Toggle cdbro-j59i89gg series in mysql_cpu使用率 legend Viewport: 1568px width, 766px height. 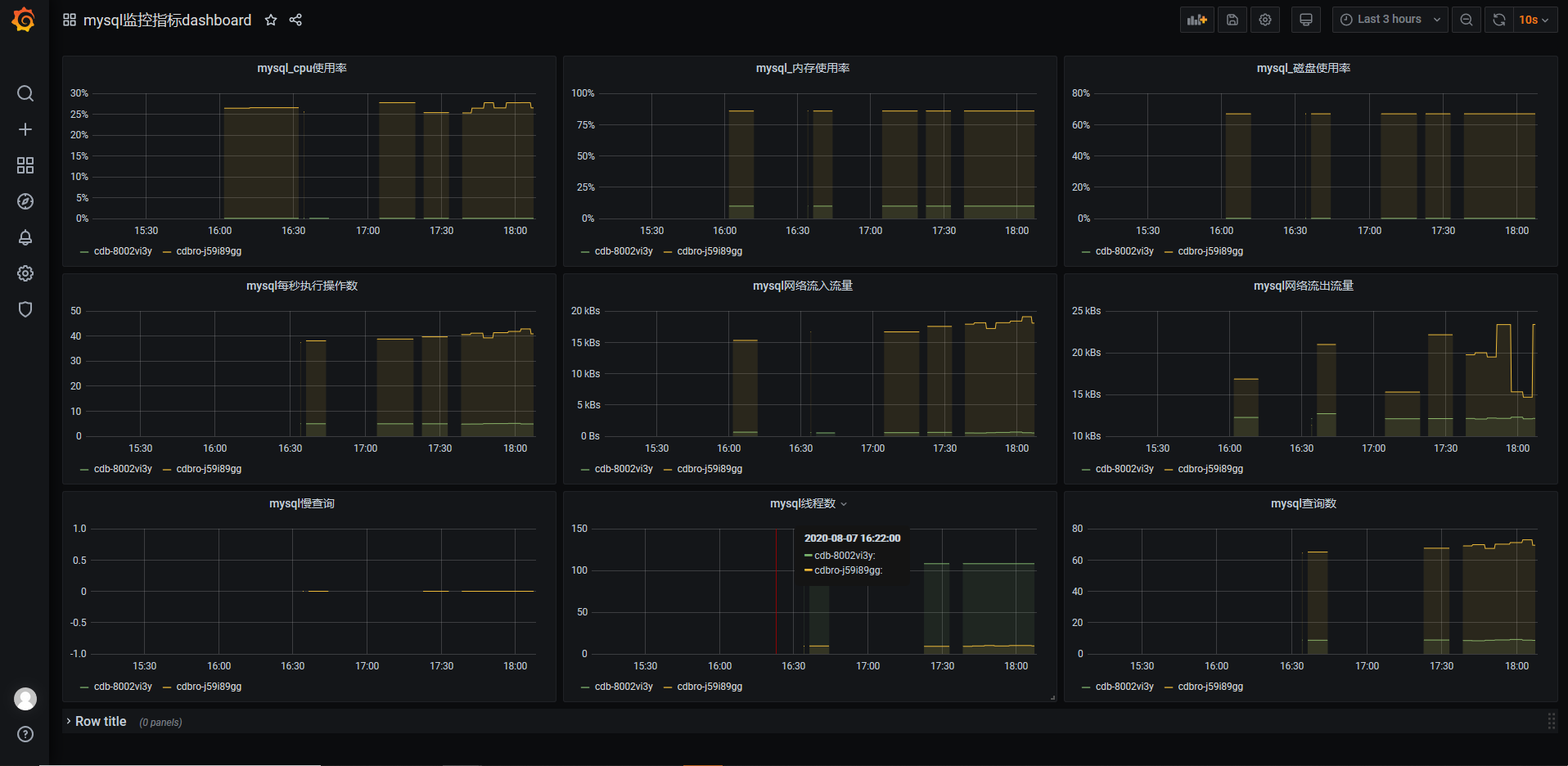(x=209, y=251)
